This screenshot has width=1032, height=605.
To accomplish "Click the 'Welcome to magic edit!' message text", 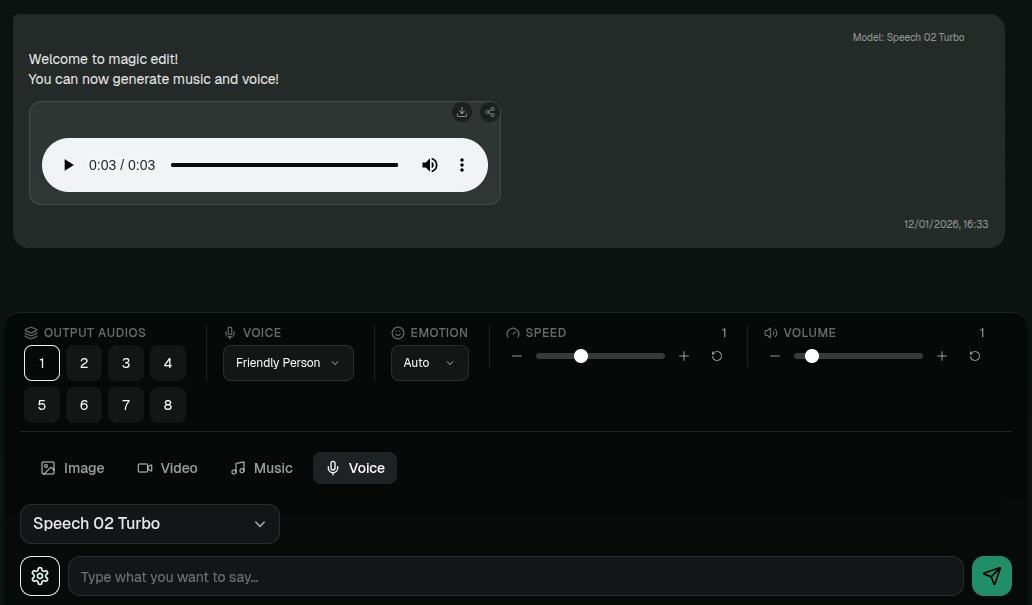I will point(103,59).
